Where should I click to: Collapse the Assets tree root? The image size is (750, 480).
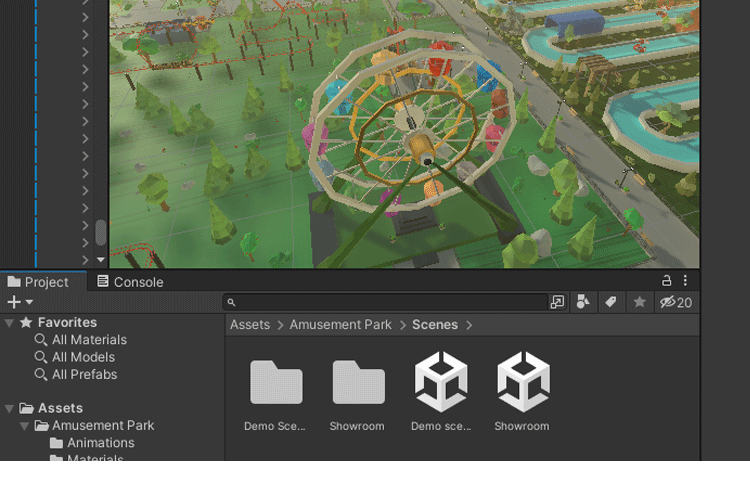(x=9, y=408)
